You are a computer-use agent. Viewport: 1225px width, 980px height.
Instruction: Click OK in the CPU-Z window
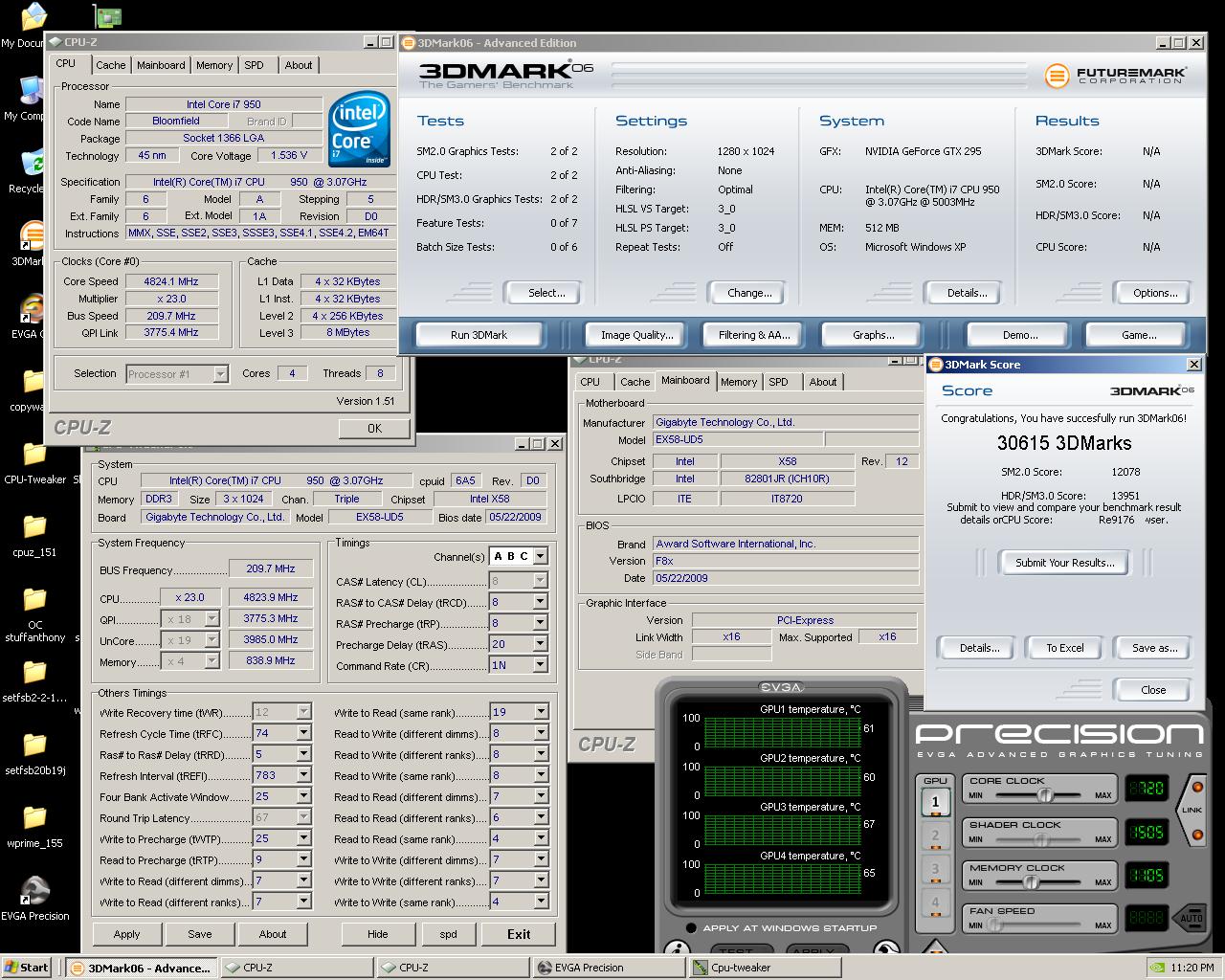pyautogui.click(x=374, y=429)
